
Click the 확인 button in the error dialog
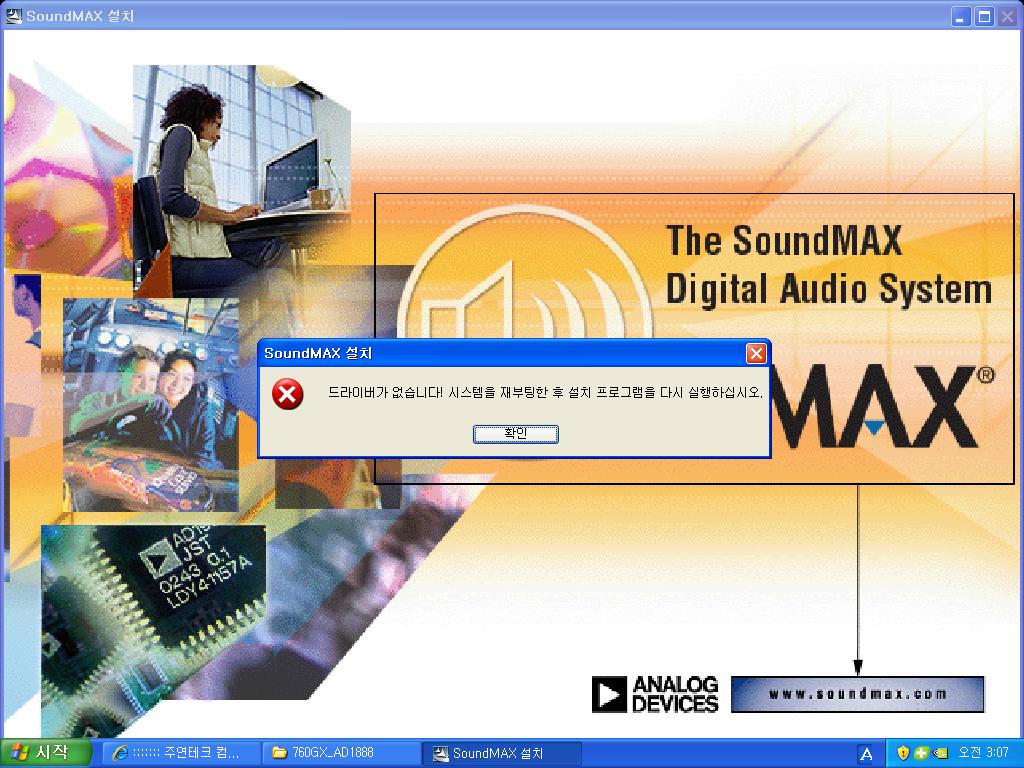point(515,433)
